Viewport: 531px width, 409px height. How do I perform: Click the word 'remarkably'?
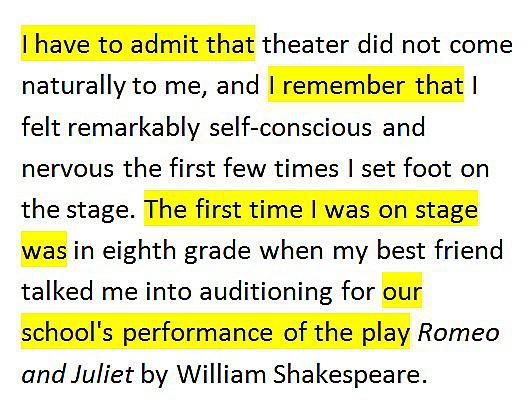tap(134, 128)
